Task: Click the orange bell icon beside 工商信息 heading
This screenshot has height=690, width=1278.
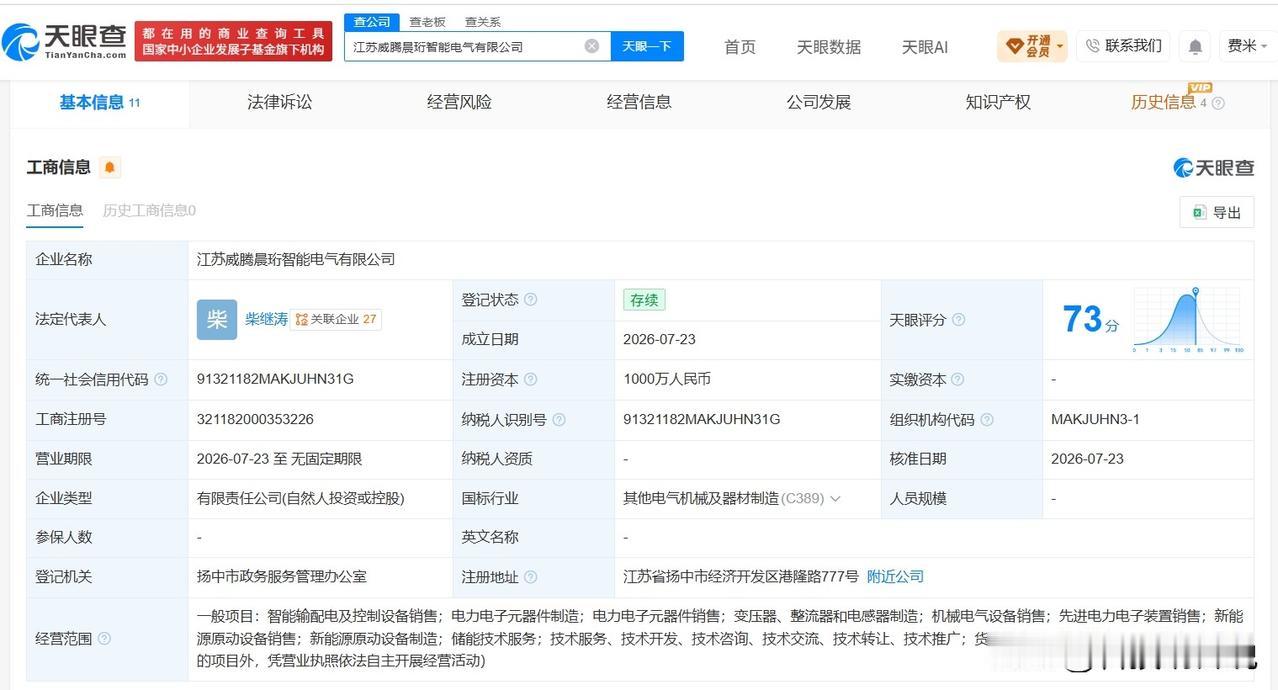Action: point(109,167)
